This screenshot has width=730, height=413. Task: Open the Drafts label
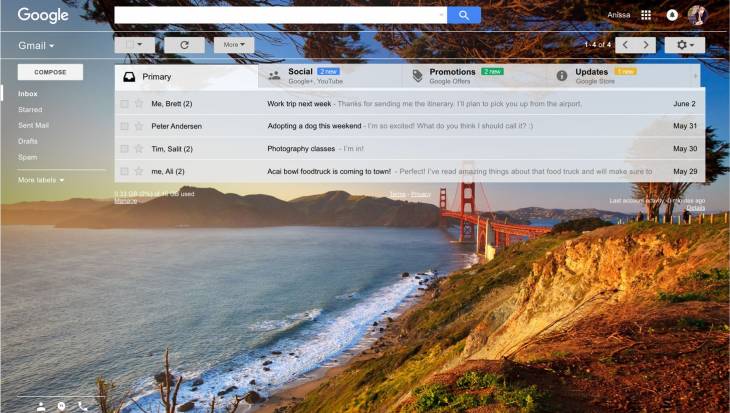click(x=27, y=141)
